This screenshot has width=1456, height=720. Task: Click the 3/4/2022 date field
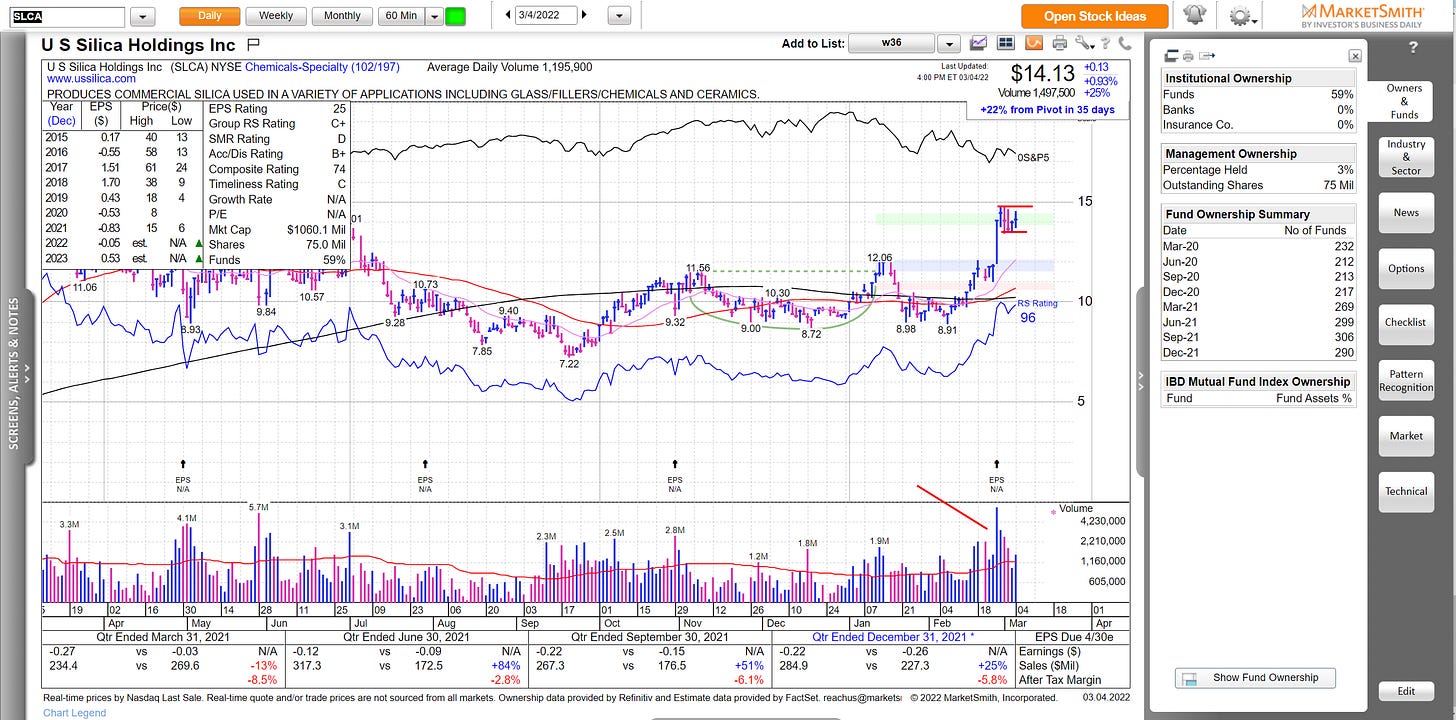[x=546, y=15]
